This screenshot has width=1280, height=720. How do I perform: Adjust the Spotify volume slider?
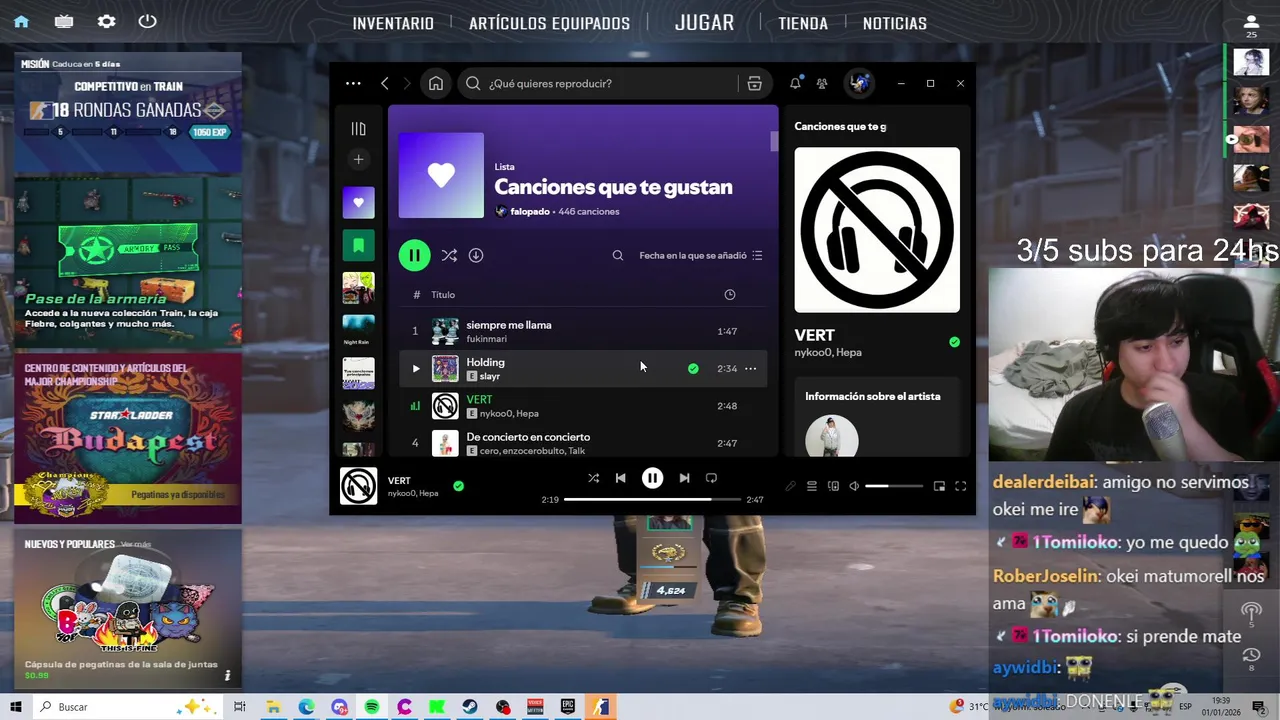pos(894,486)
